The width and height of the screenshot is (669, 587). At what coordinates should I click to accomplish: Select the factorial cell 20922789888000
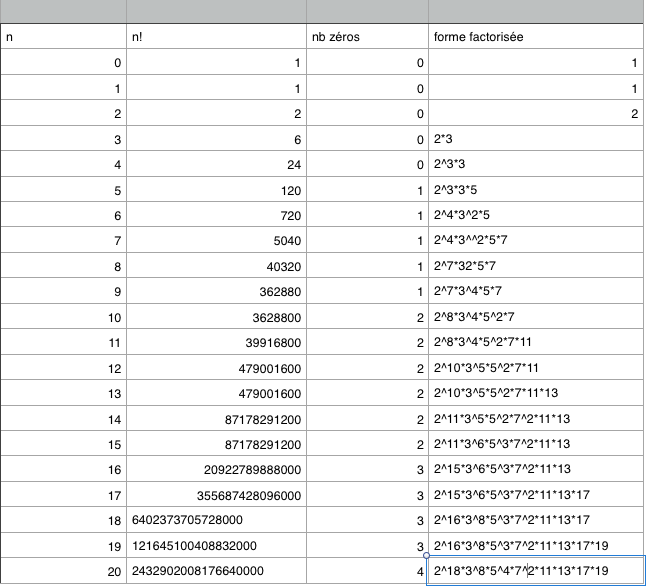pyautogui.click(x=216, y=469)
